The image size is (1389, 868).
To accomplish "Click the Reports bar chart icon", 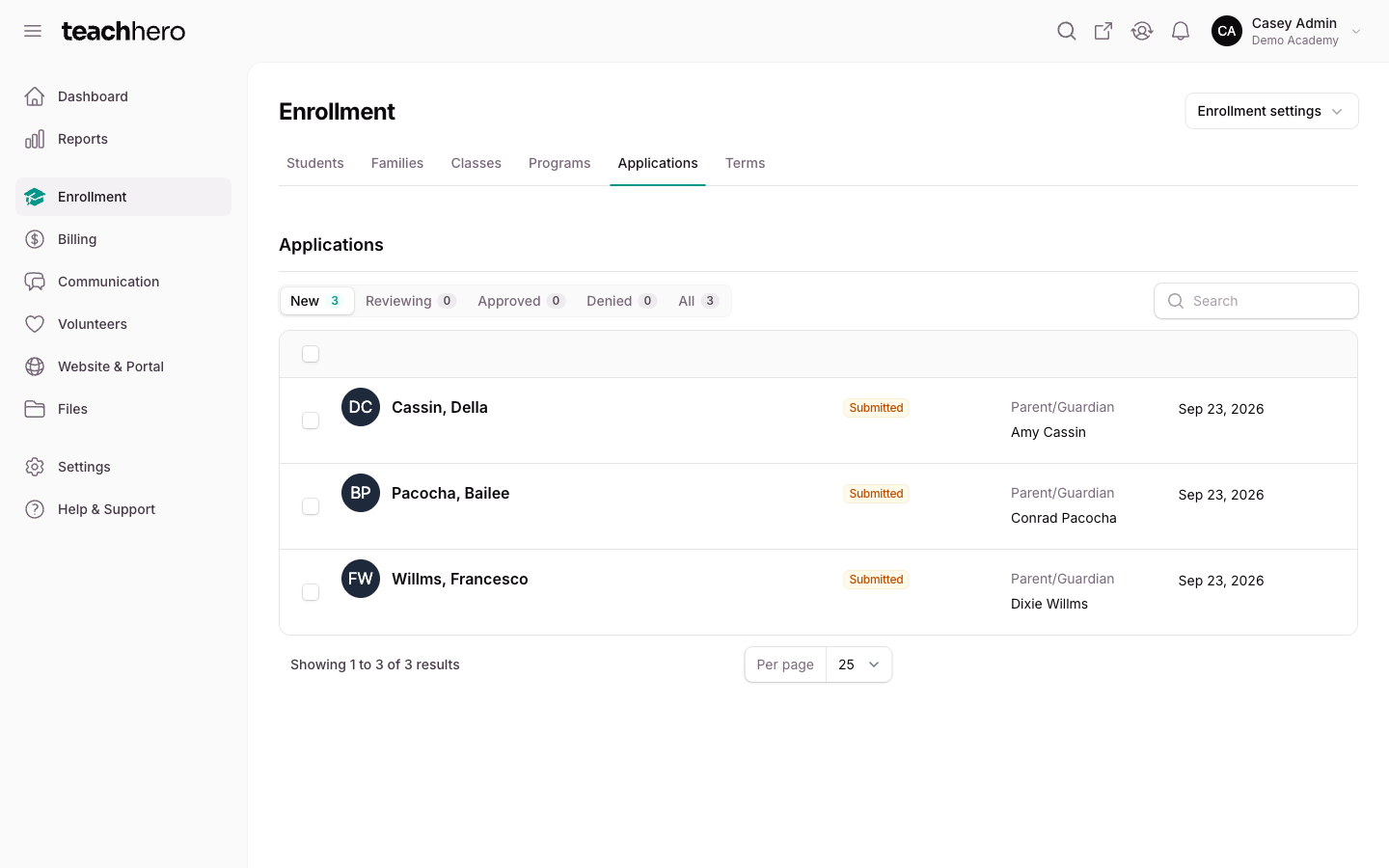I will coord(35,139).
